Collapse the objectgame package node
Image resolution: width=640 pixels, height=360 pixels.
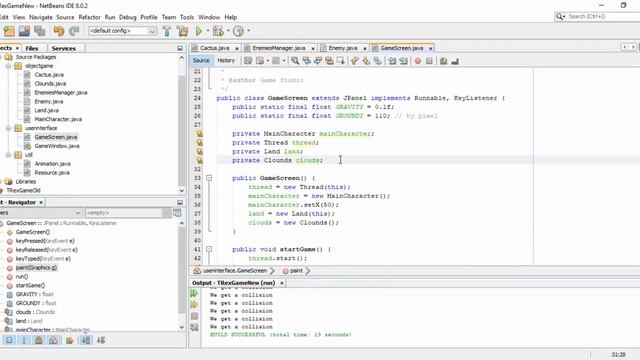(8, 66)
